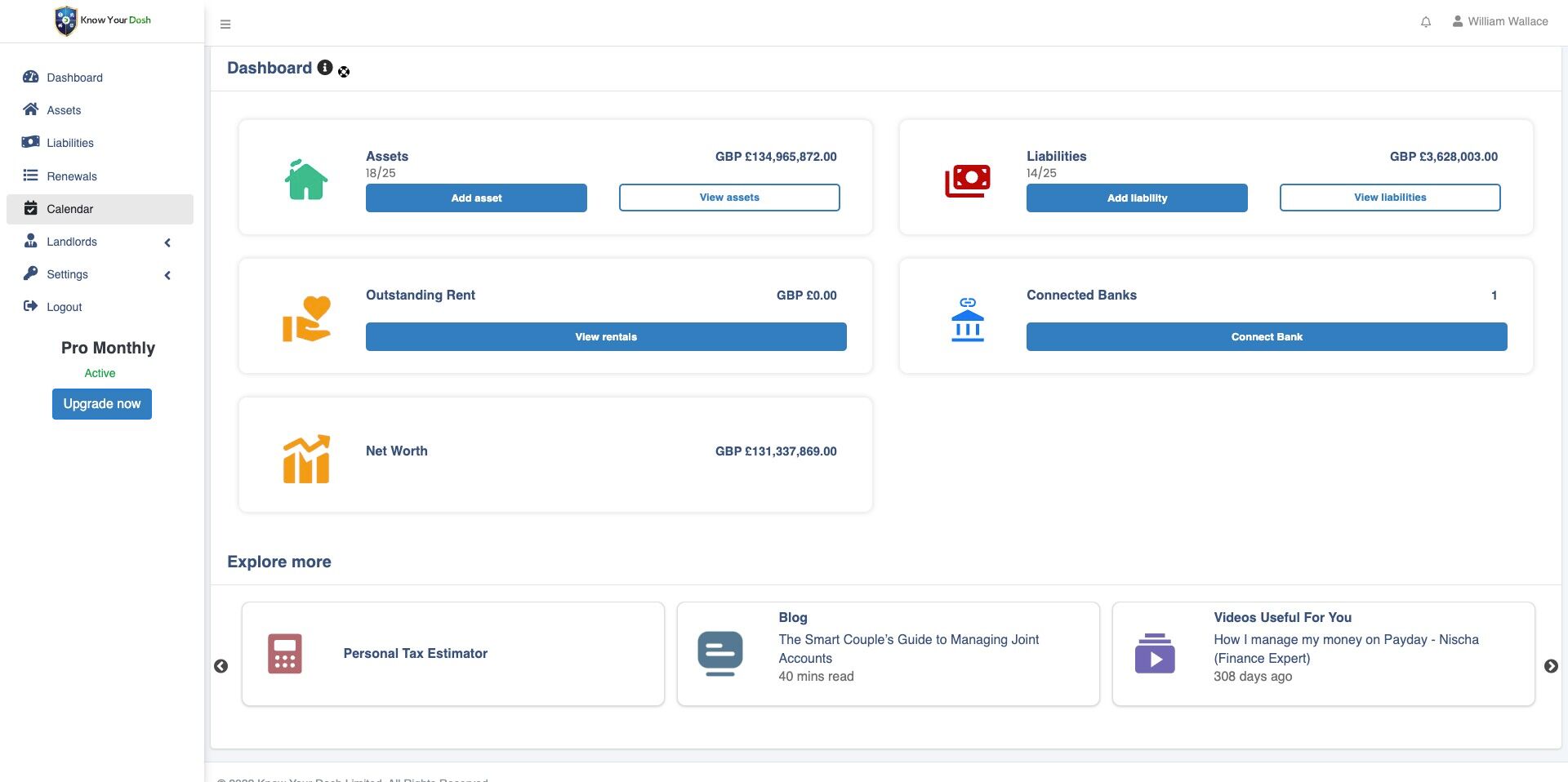
Task: Open the Calendar menu item
Action: (x=100, y=209)
